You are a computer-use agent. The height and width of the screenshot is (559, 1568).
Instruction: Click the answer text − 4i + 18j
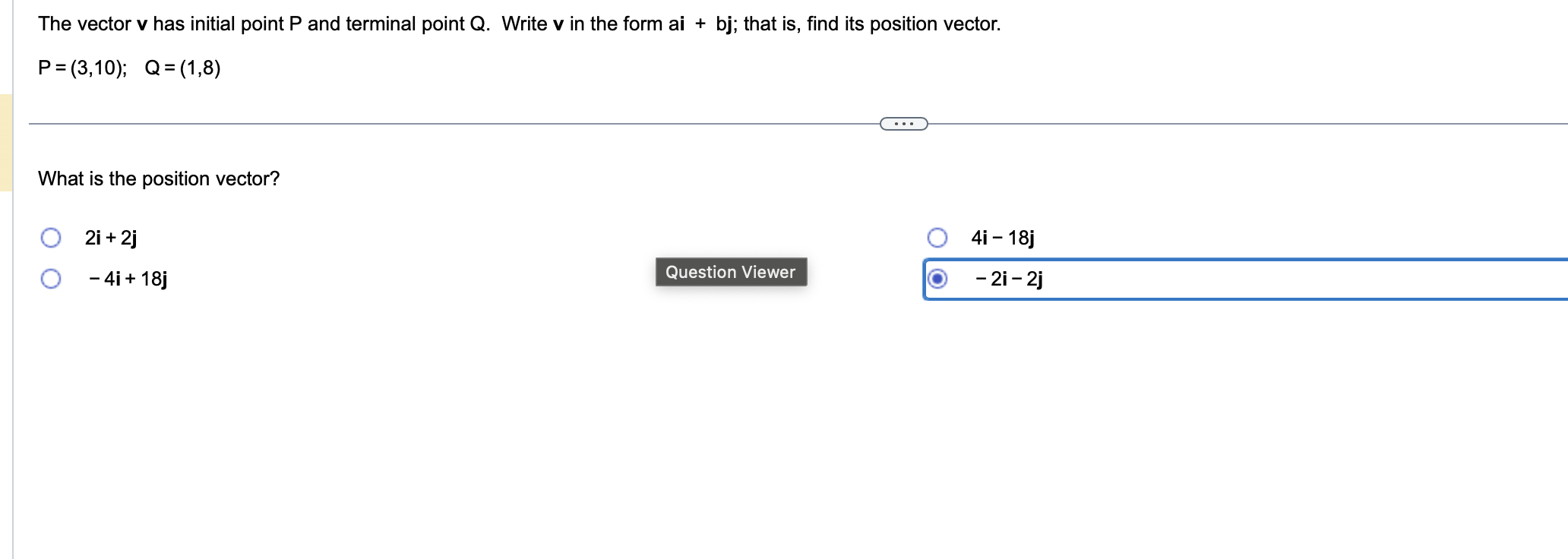coord(128,279)
